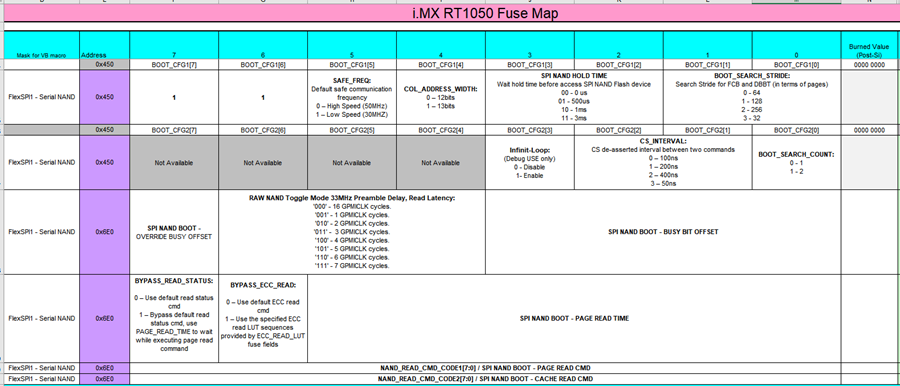Click the BOOT_CFG2[3] cell
The height and width of the screenshot is (386, 900).
[530, 130]
